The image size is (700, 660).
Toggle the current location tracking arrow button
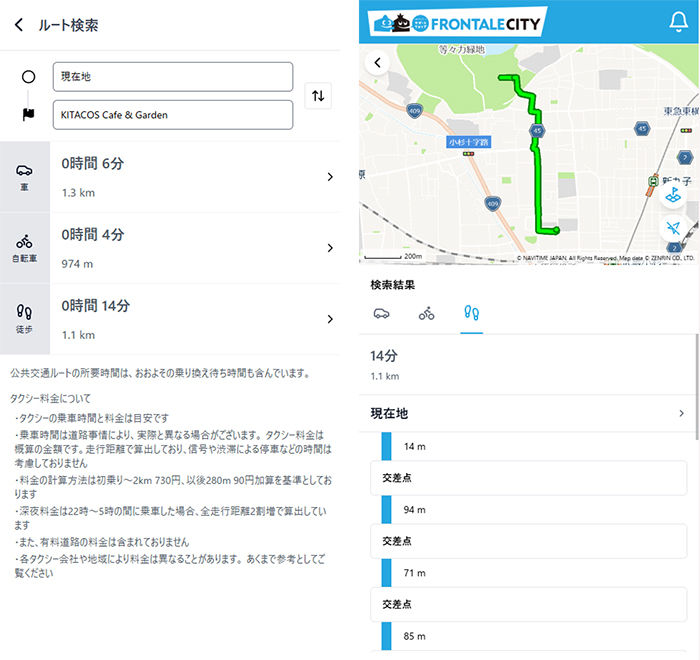(x=674, y=229)
